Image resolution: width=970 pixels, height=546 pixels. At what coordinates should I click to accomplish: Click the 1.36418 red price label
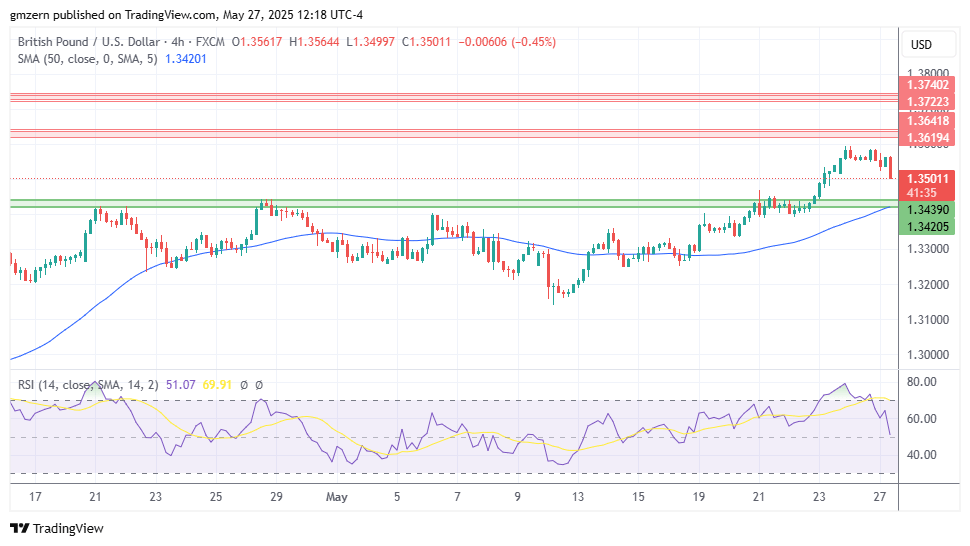928,120
